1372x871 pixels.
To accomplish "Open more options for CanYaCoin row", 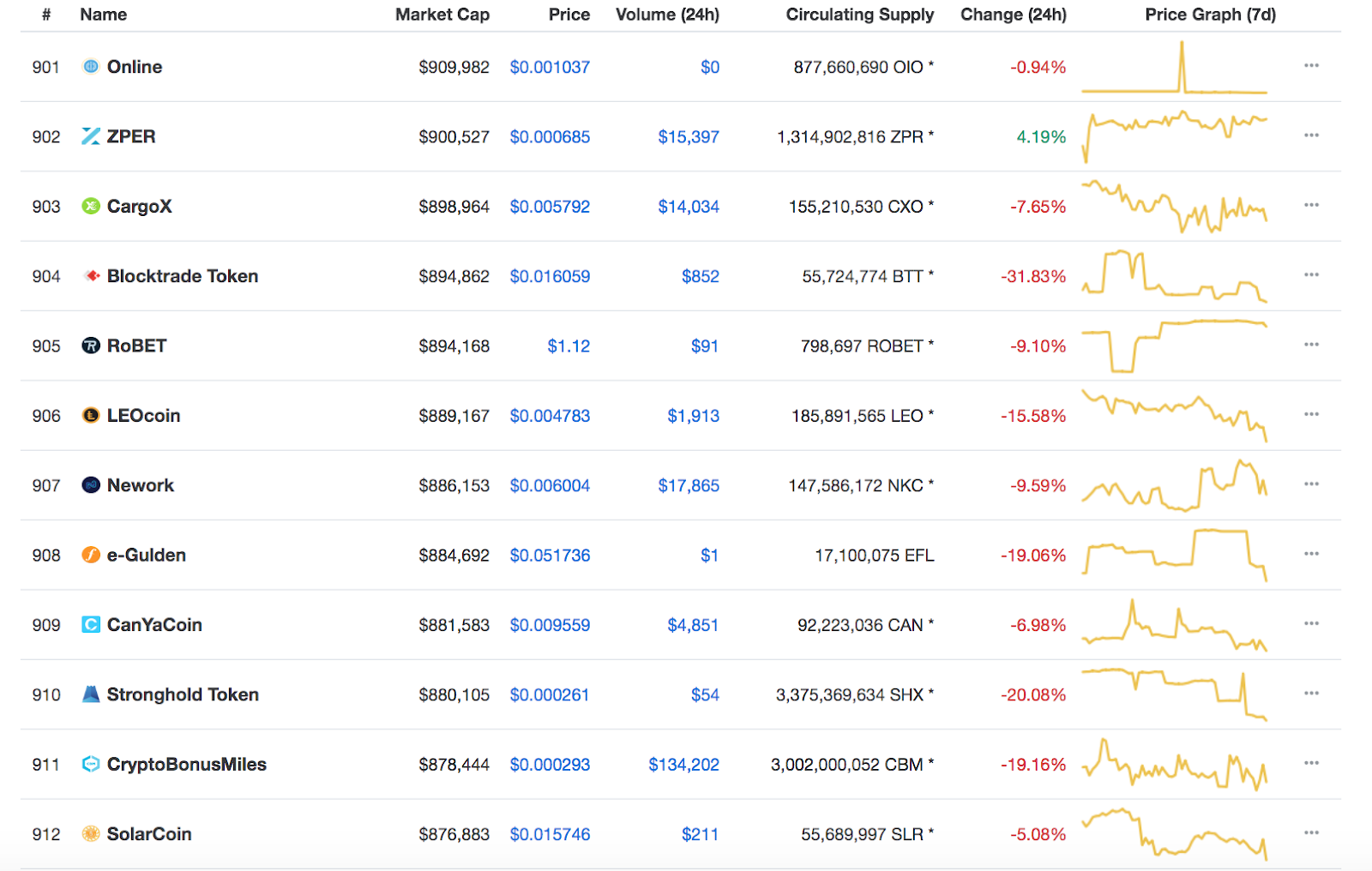I will (x=1311, y=623).
